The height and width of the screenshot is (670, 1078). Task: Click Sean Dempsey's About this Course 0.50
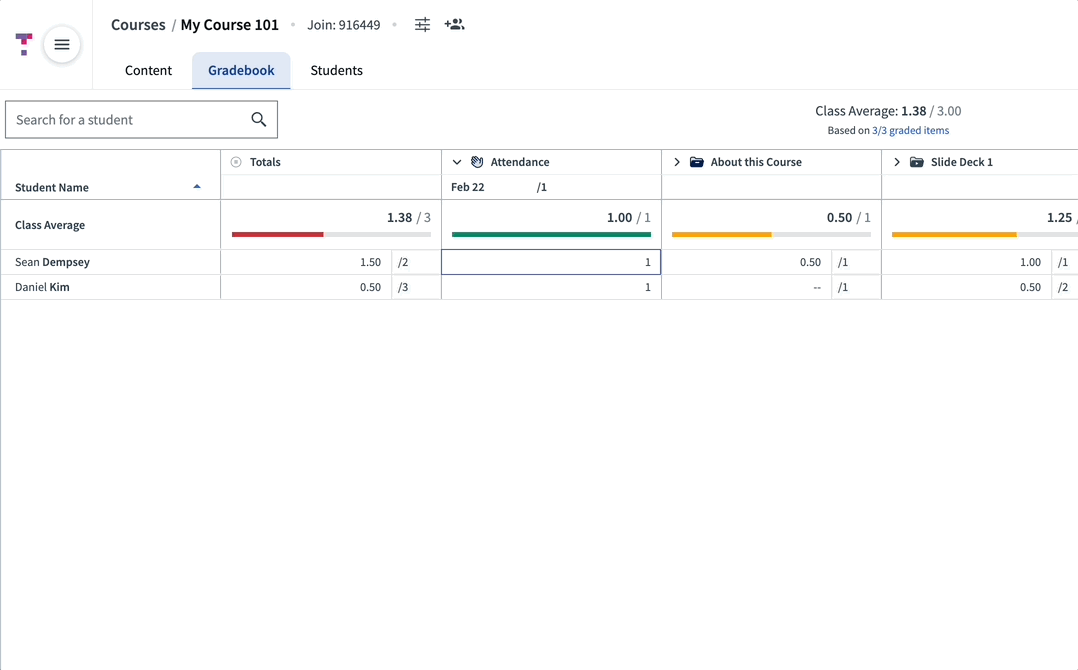pos(810,262)
